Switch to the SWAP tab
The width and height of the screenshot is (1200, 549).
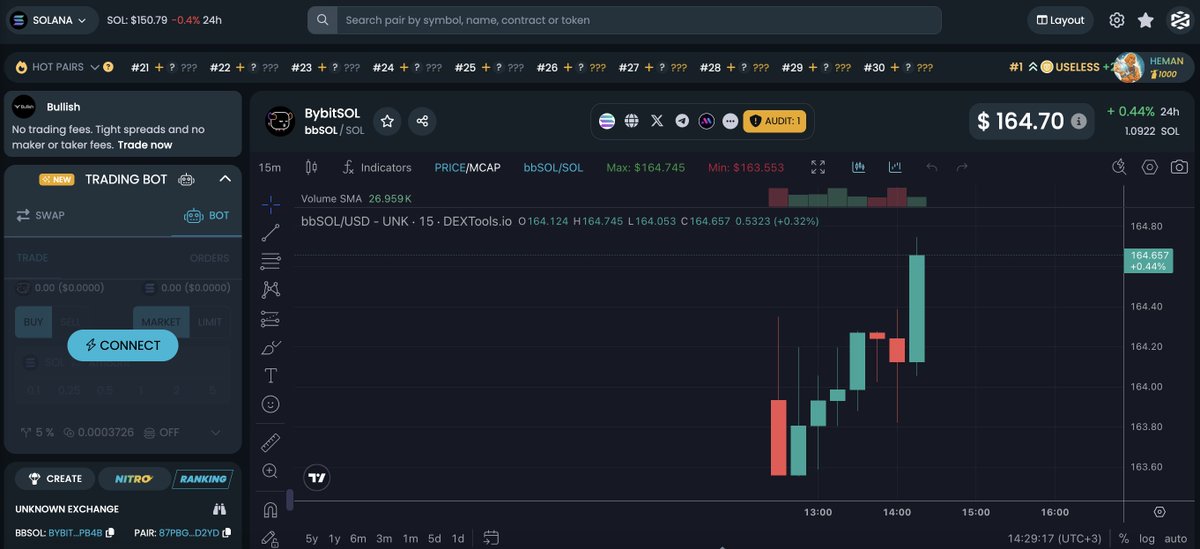(x=41, y=215)
